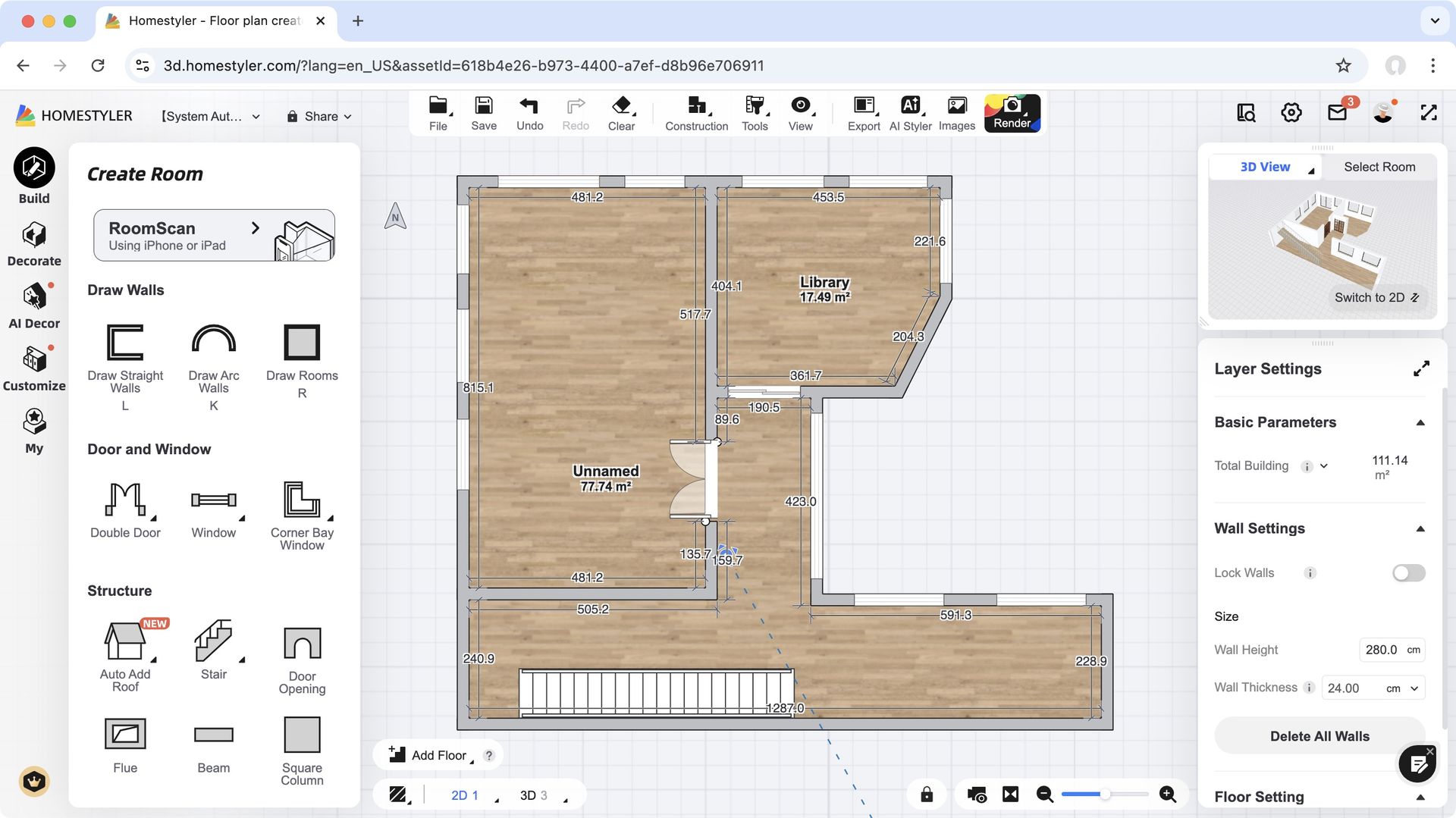Toggle the Lock Walls switch

pyautogui.click(x=1408, y=573)
